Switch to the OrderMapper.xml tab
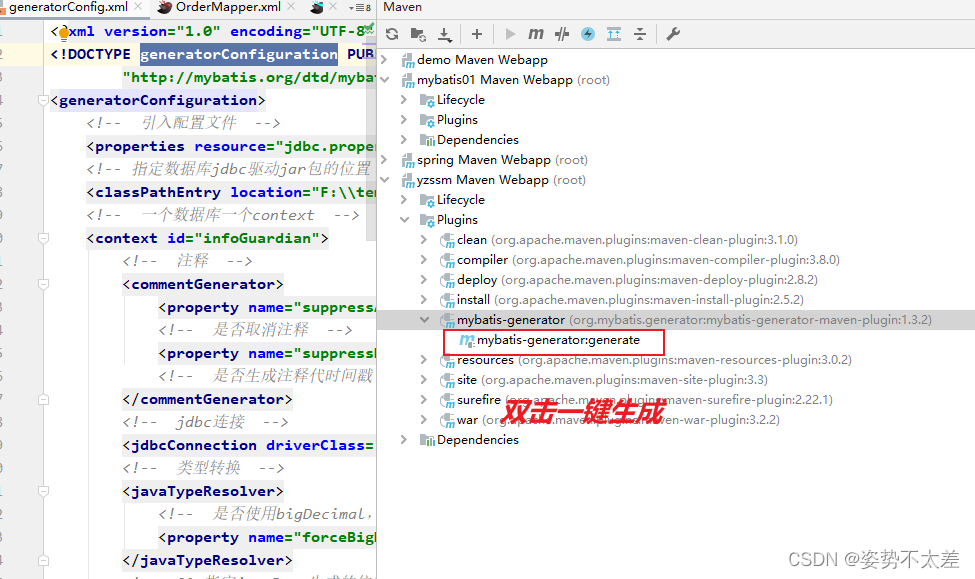 (228, 7)
